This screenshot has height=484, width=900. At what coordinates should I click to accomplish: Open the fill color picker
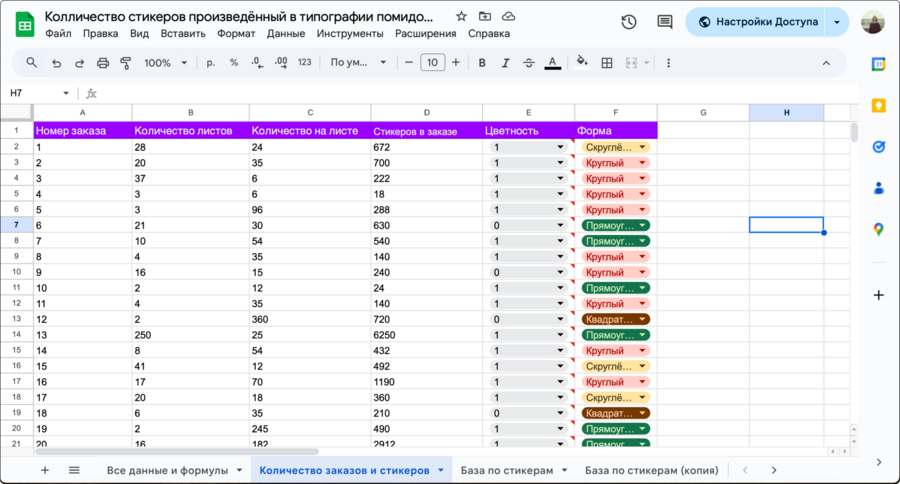tap(582, 63)
